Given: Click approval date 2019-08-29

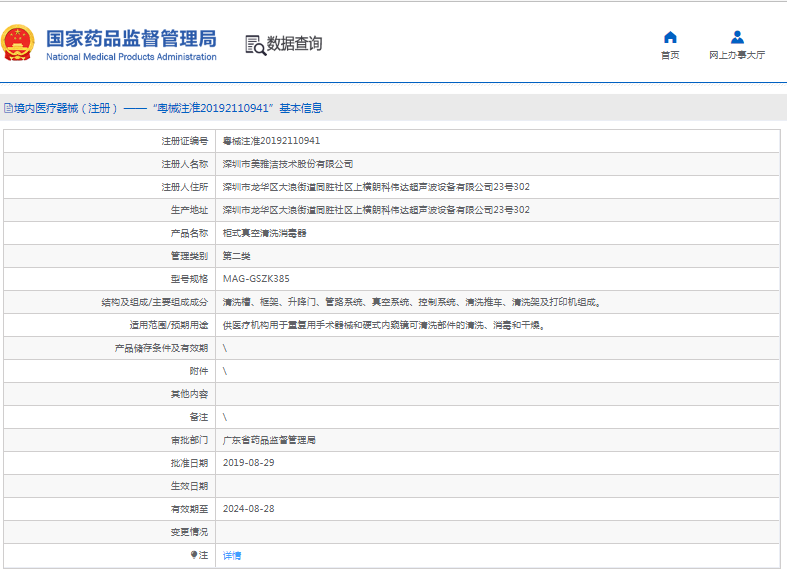Looking at the screenshot, I should 247,463.
